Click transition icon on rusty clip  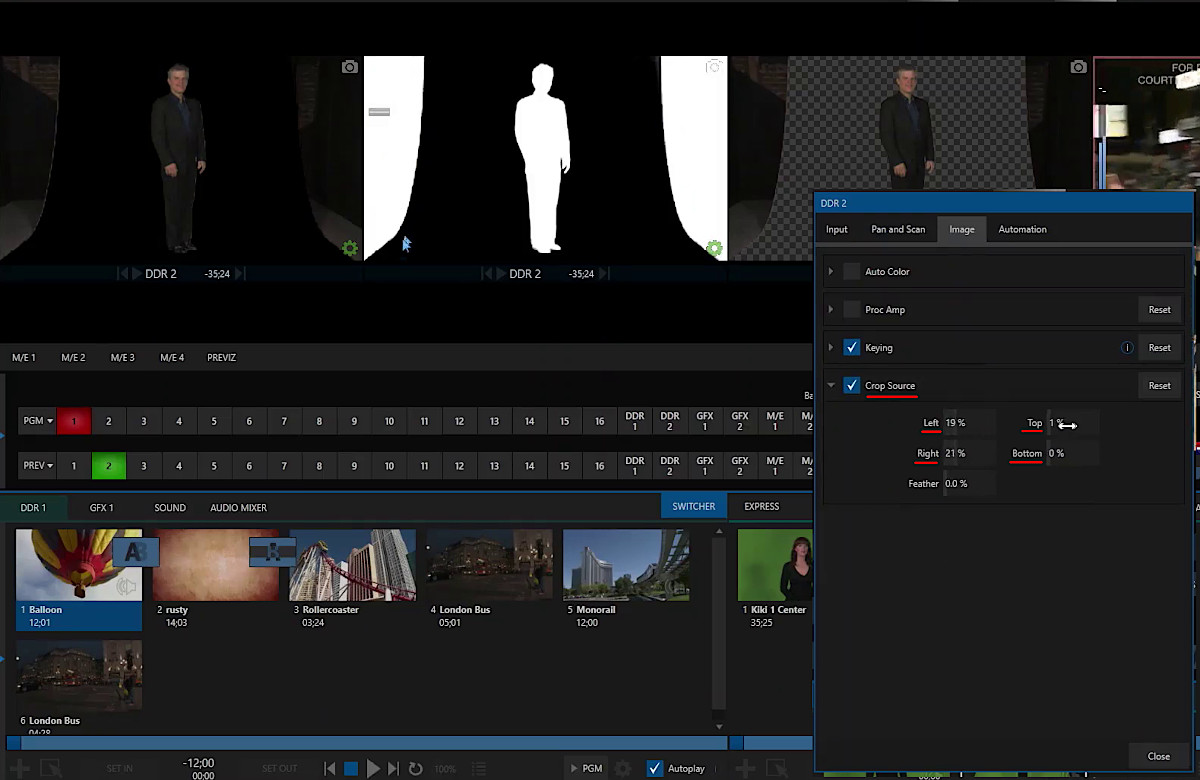272,552
